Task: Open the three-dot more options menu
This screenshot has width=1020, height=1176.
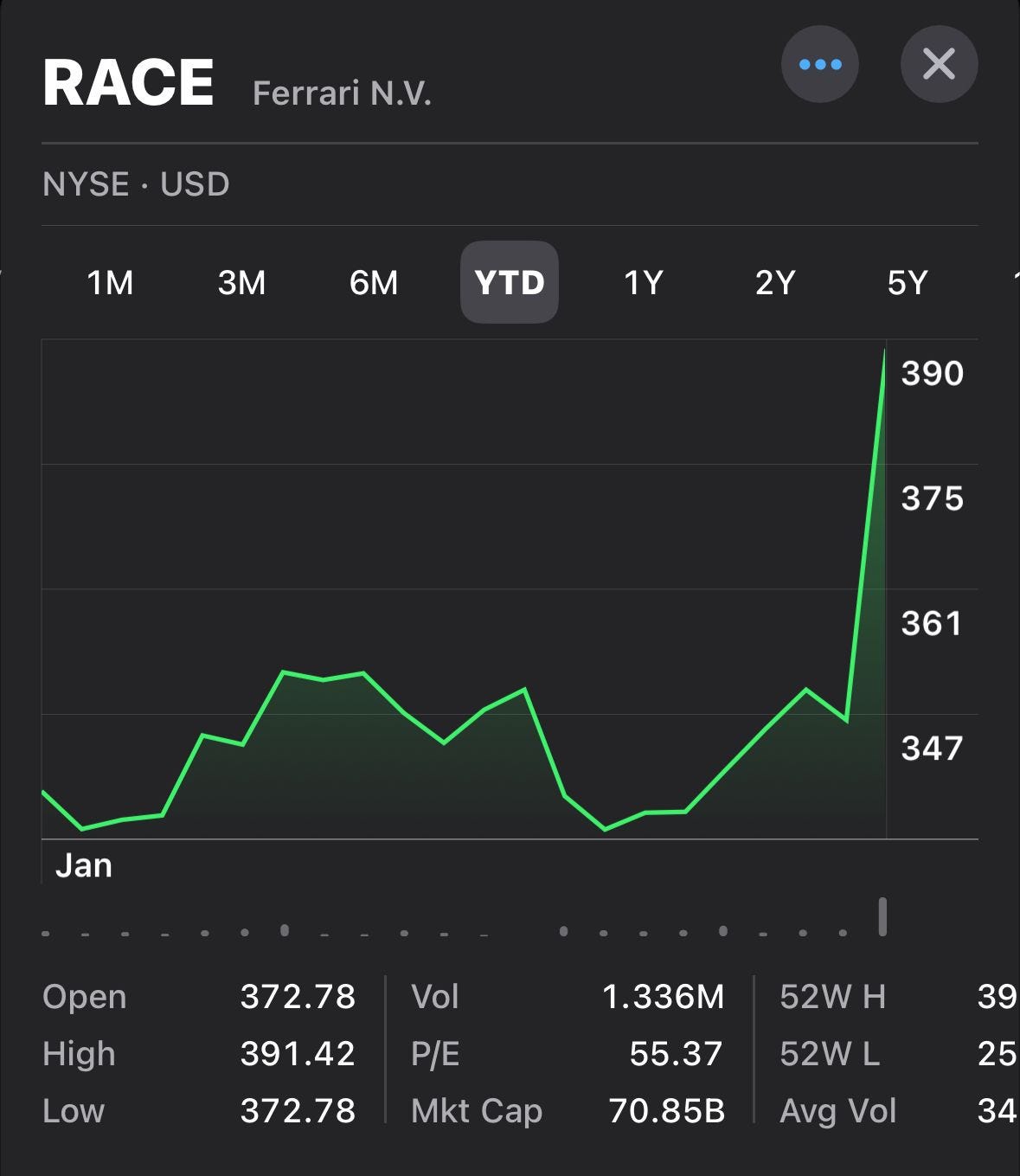Action: pos(819,64)
